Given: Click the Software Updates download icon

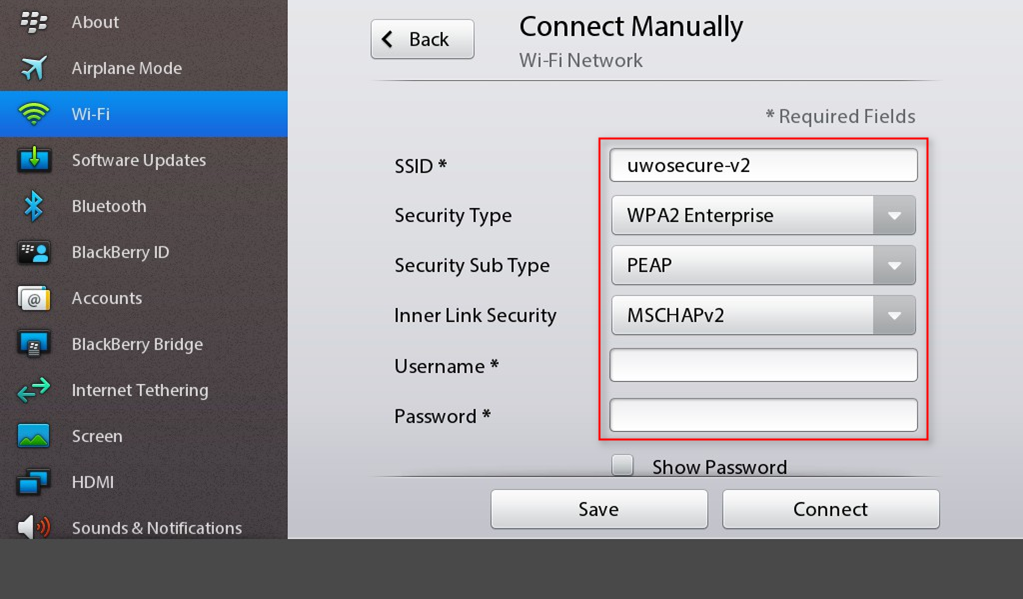Looking at the screenshot, I should pos(34,160).
